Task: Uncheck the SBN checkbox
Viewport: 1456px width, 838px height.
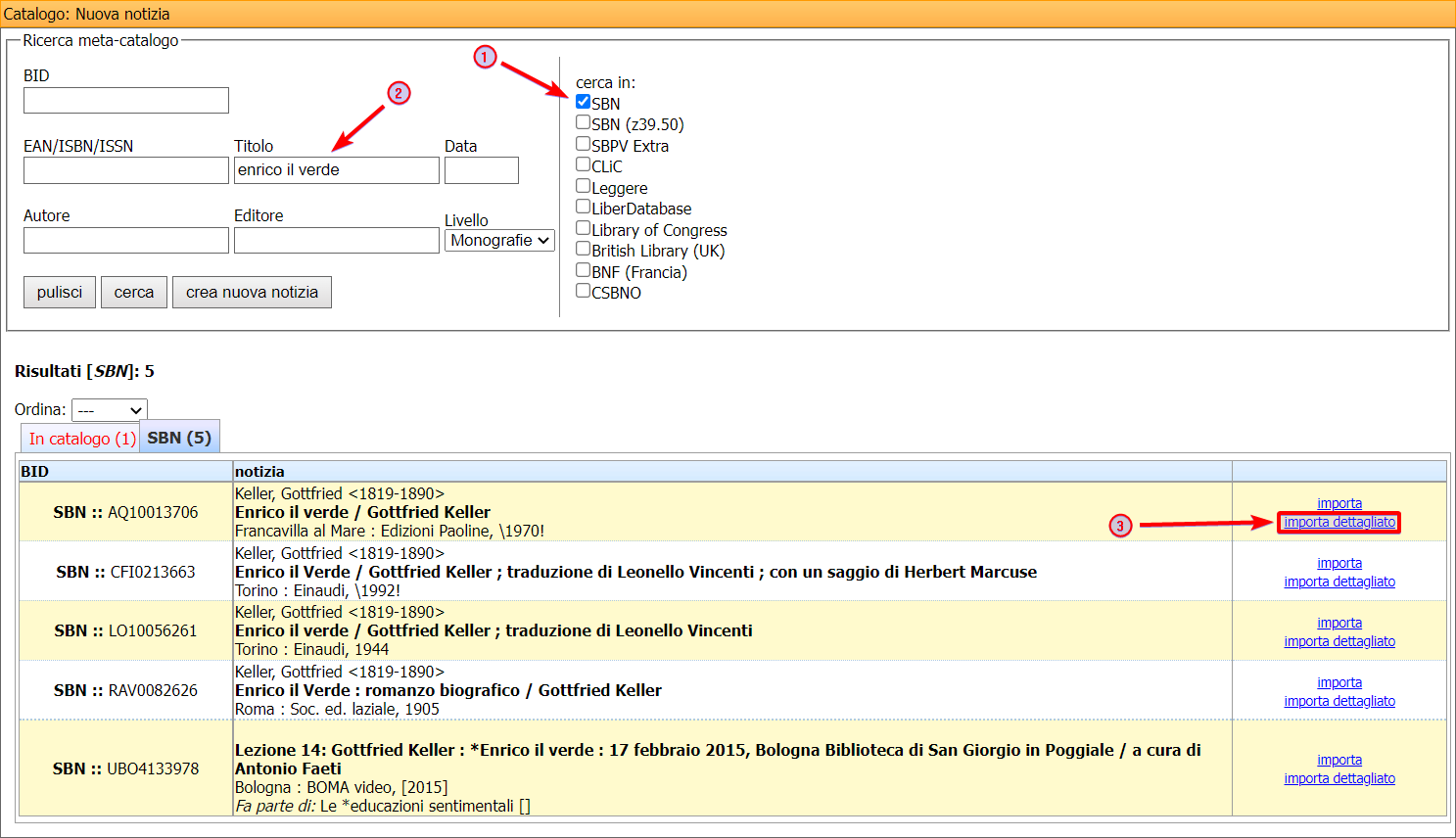Action: (x=583, y=102)
